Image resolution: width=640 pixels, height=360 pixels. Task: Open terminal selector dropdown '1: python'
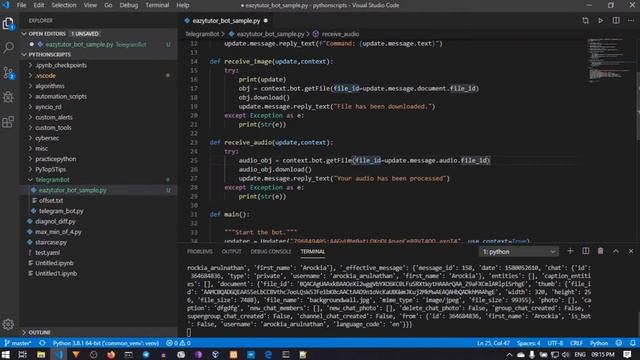click(518, 252)
